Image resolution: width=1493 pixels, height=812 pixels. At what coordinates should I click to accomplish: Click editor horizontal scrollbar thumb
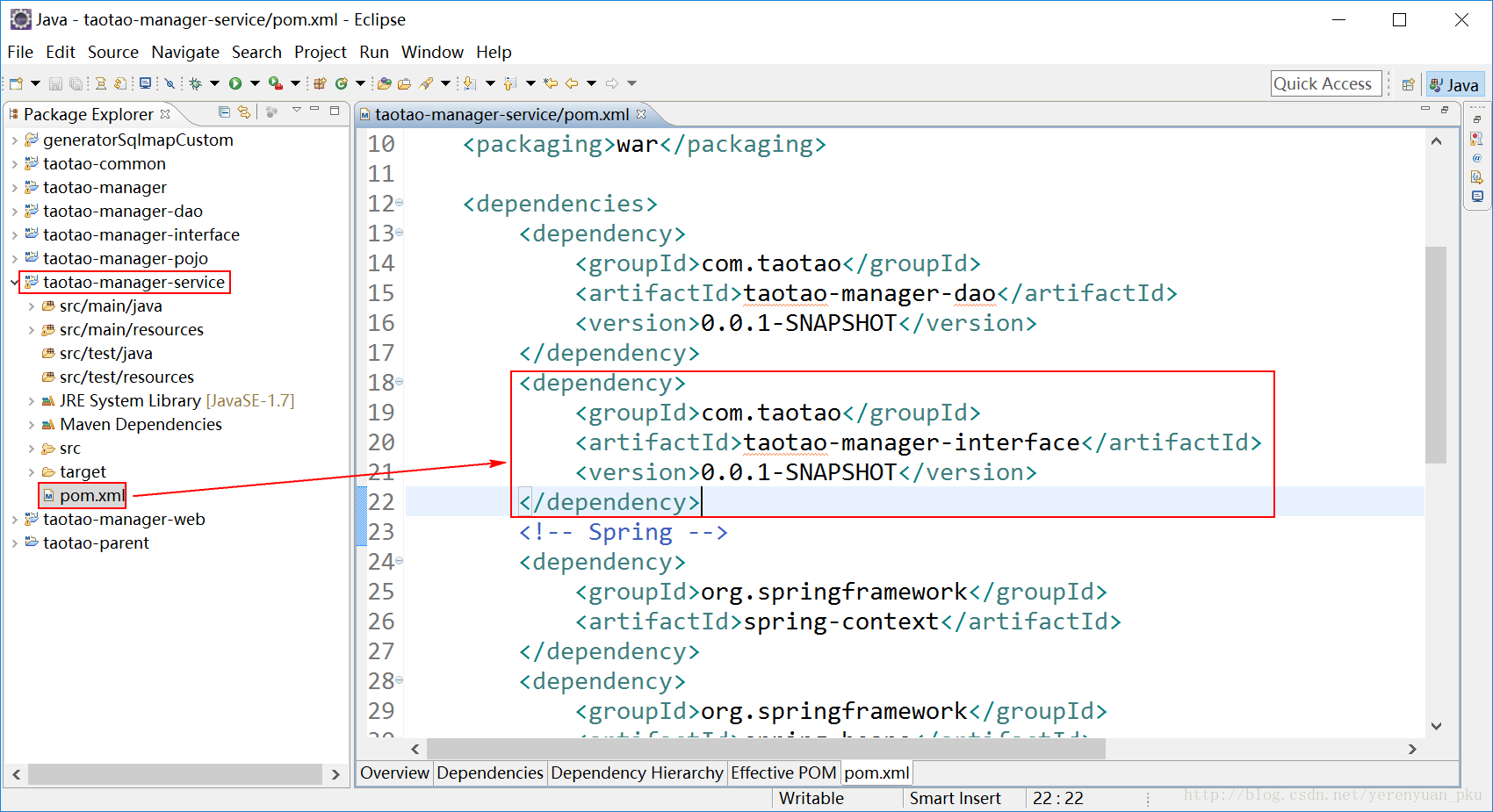pyautogui.click(x=766, y=749)
